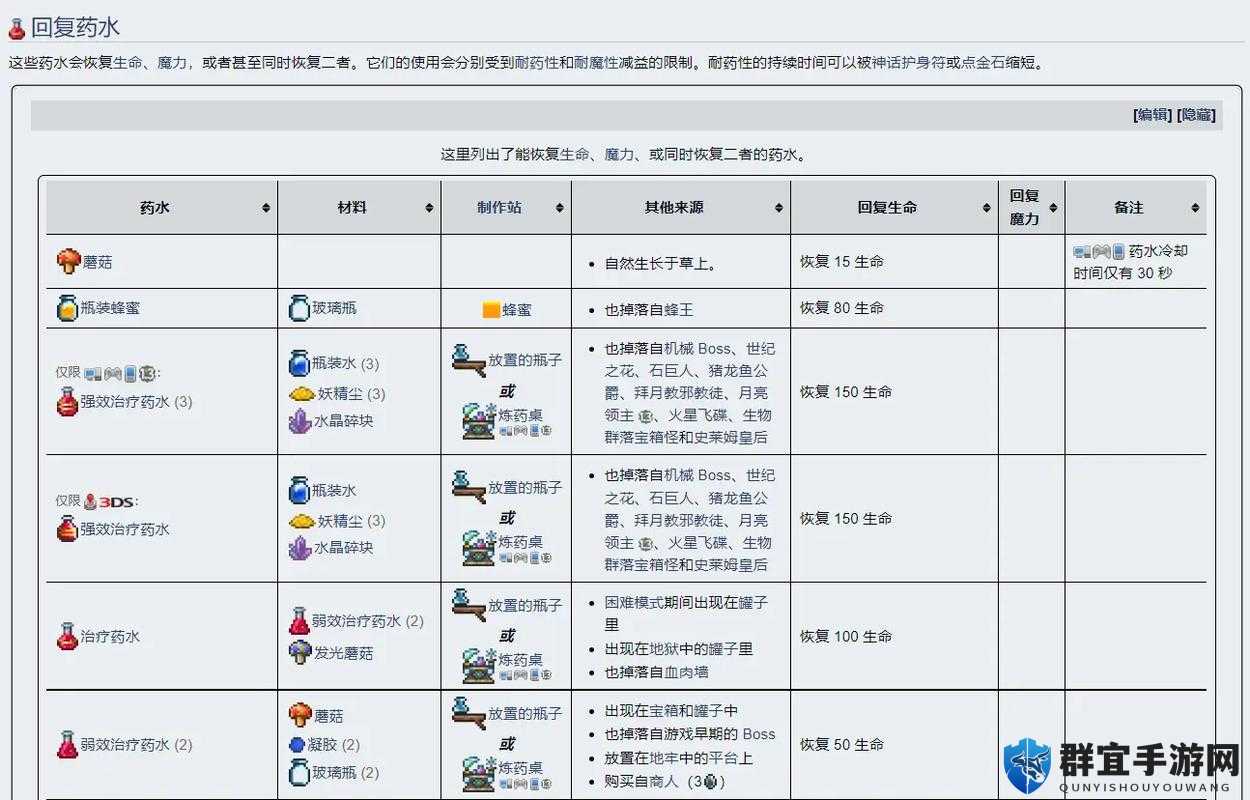Sort table by 其他来源 column
This screenshot has width=1250, height=800.
click(779, 208)
